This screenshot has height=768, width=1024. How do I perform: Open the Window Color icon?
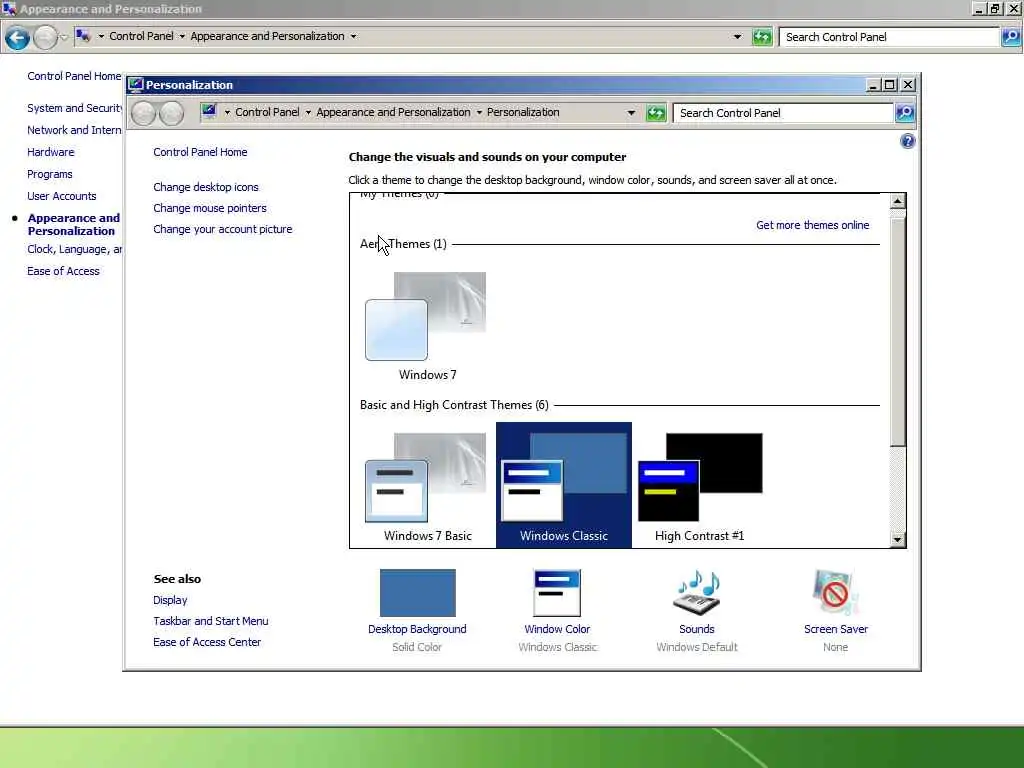[556, 592]
